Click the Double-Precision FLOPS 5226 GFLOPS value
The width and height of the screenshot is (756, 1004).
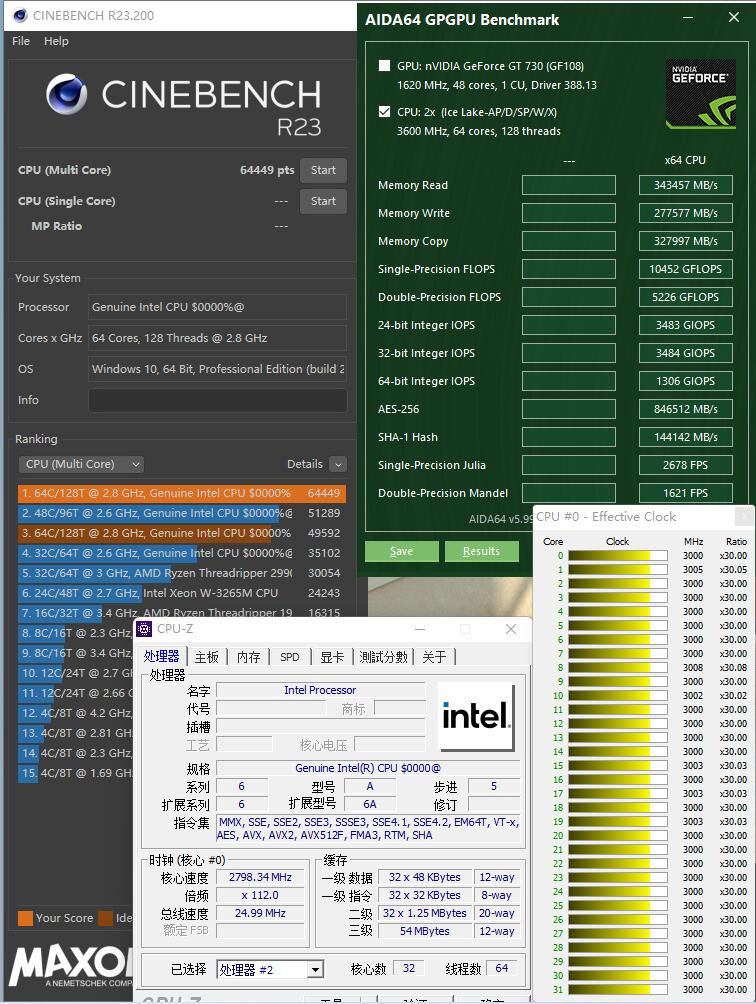tap(686, 297)
